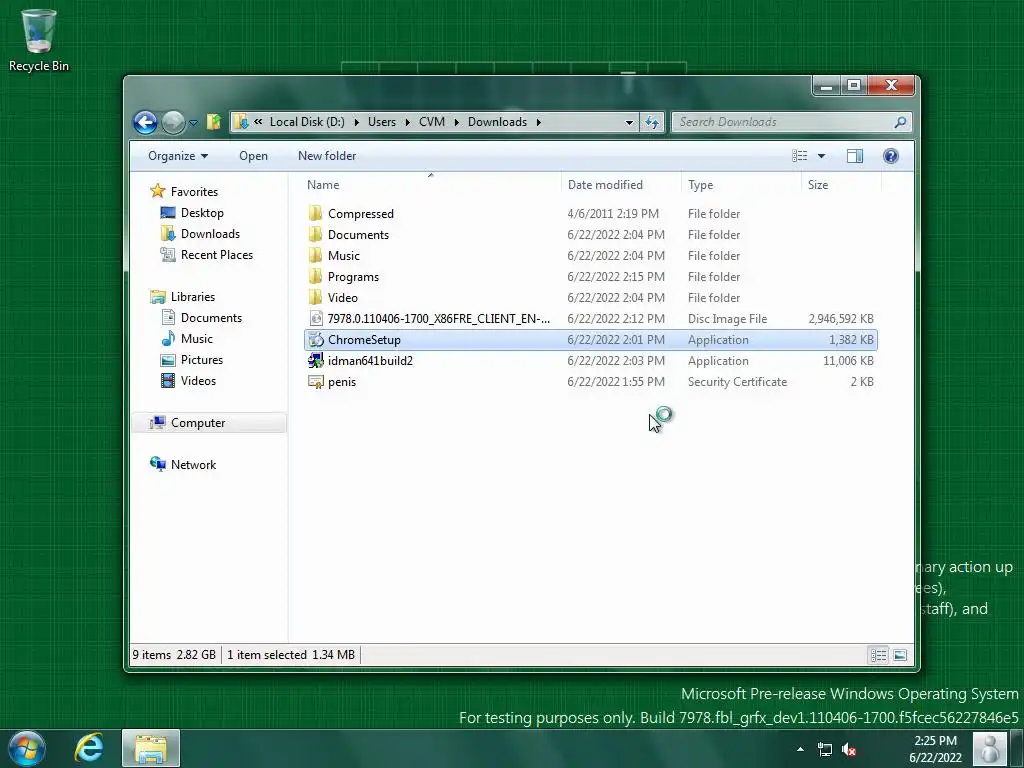Sort by the Type column header

[x=741, y=185]
